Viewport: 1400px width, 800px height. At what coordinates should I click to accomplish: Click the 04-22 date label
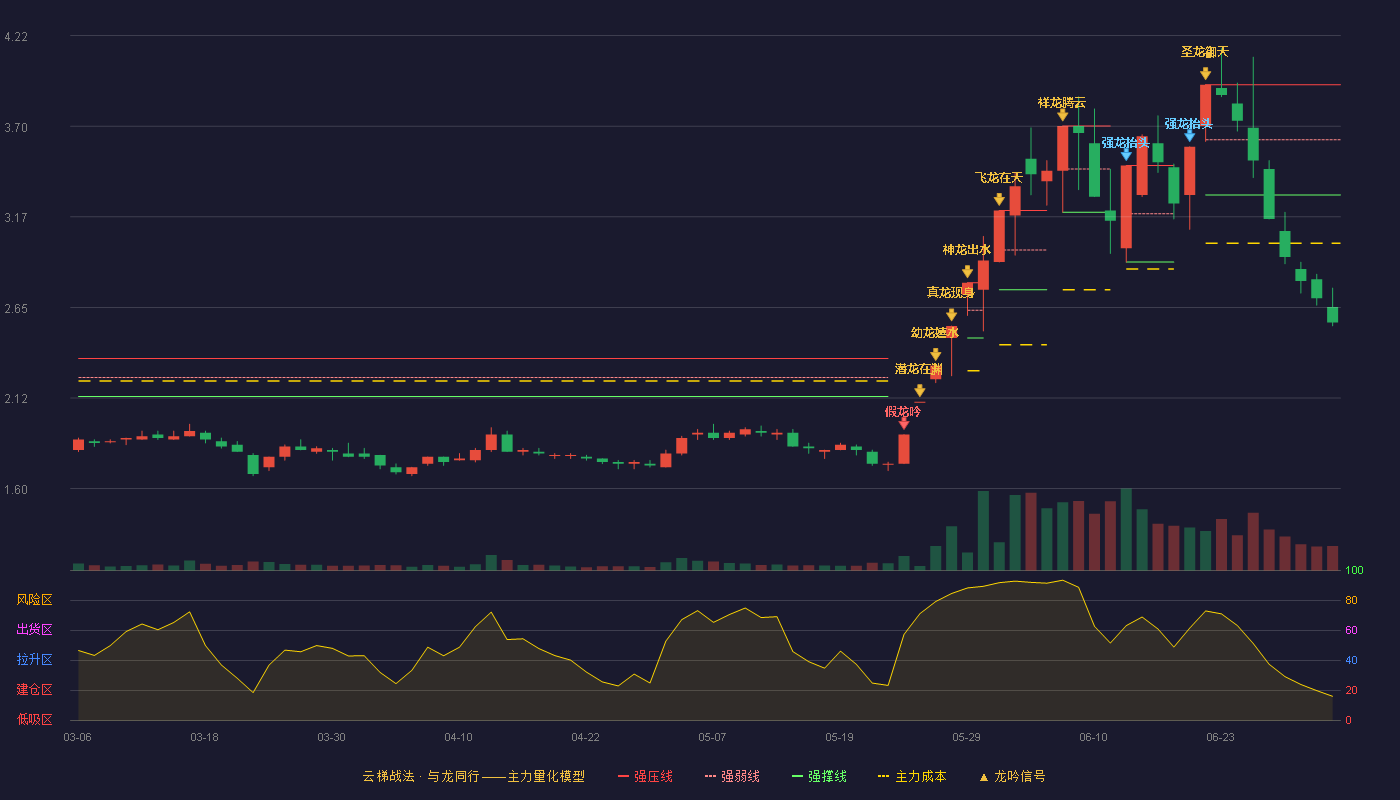coord(585,737)
